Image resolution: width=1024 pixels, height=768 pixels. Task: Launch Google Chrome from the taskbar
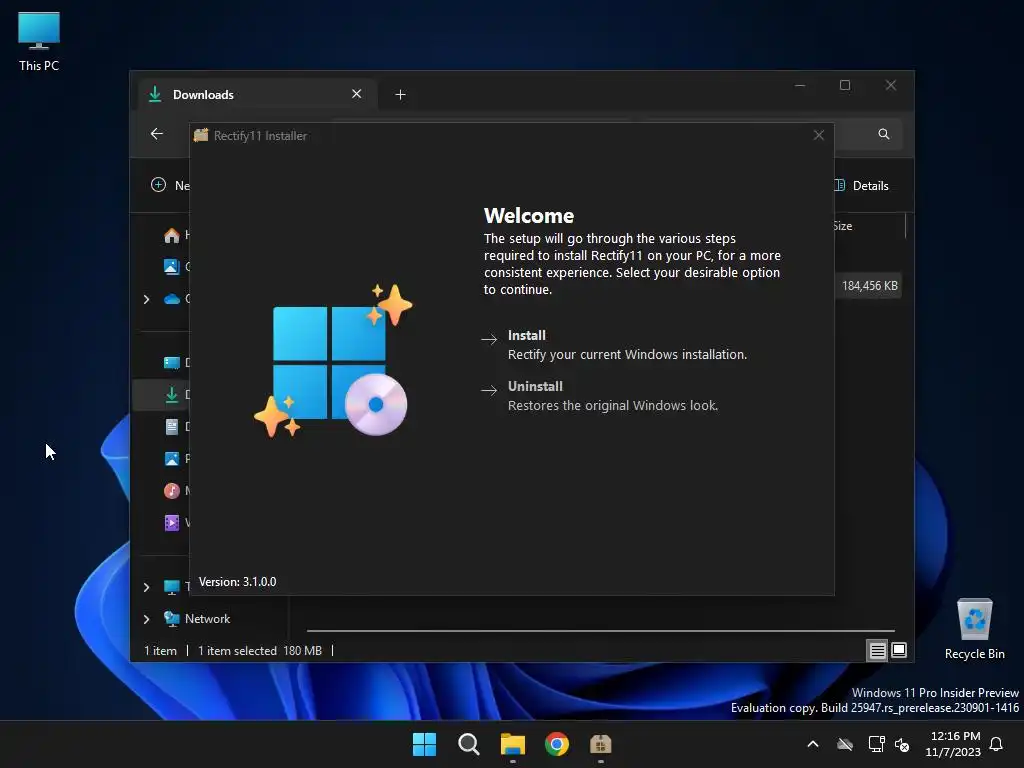[x=557, y=744]
